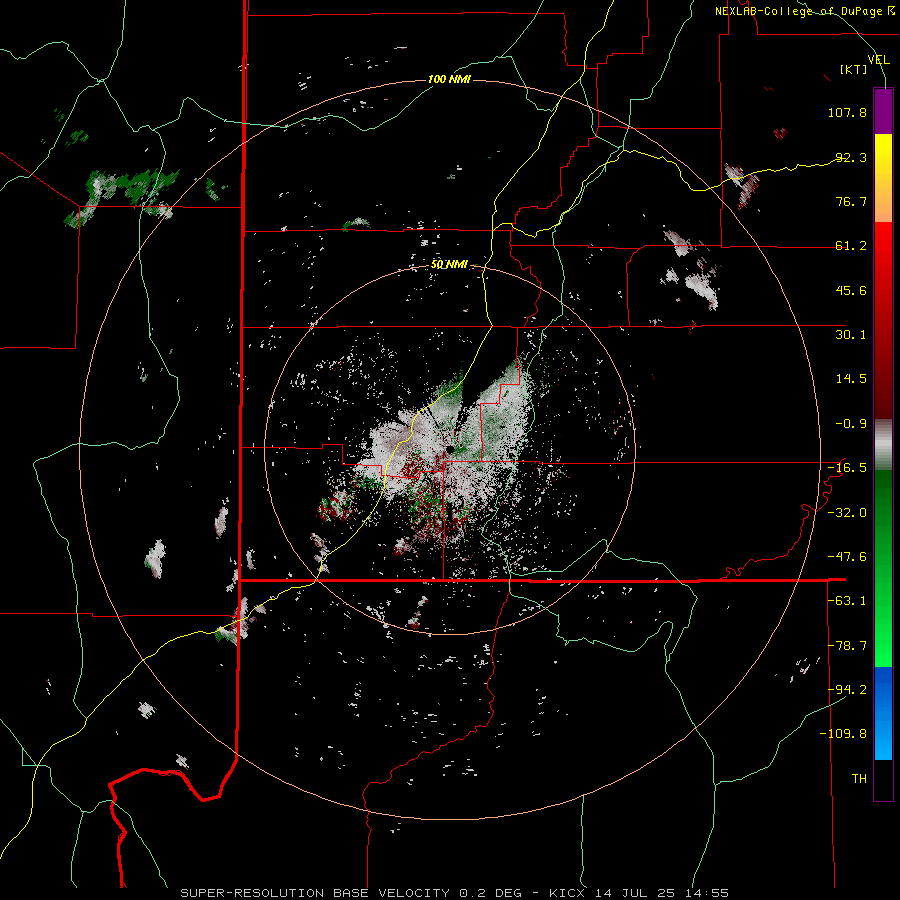
Task: Click the KICX 14 JUL 25 14:55 timestamp
Action: click(x=638, y=893)
